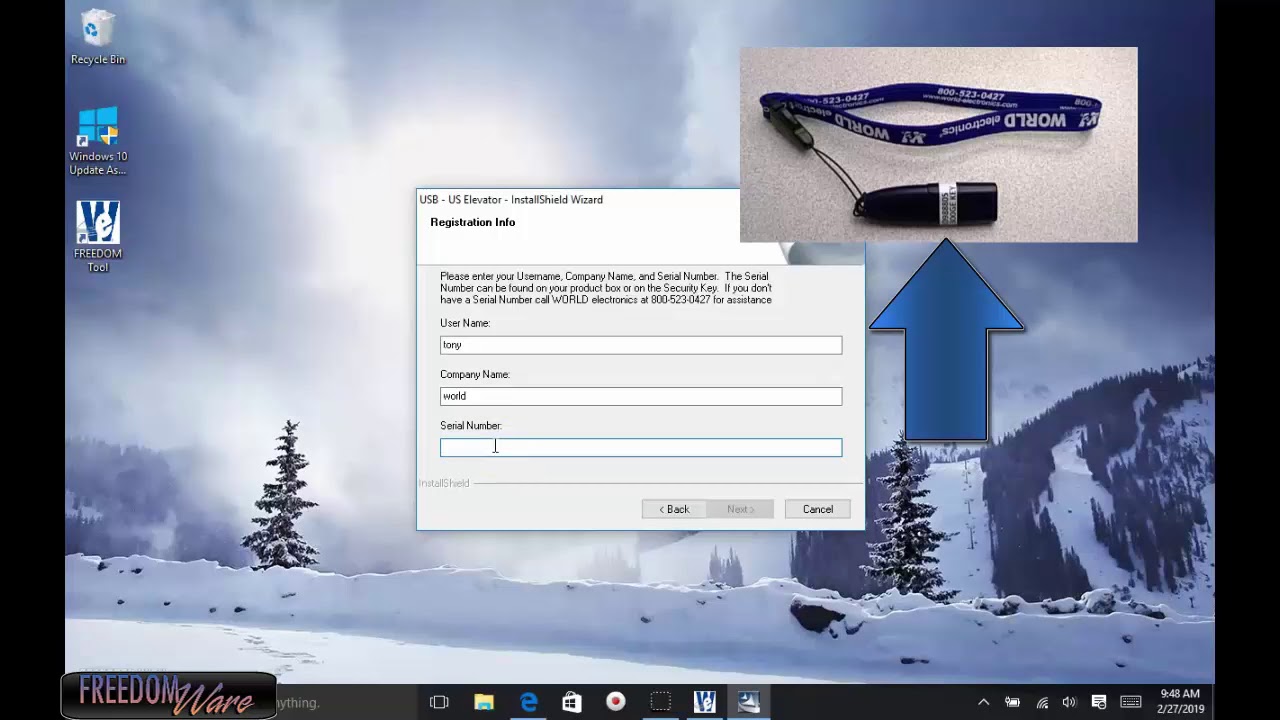Open the Microsoft Store taskbar icon
The width and height of the screenshot is (1280, 720).
572,702
